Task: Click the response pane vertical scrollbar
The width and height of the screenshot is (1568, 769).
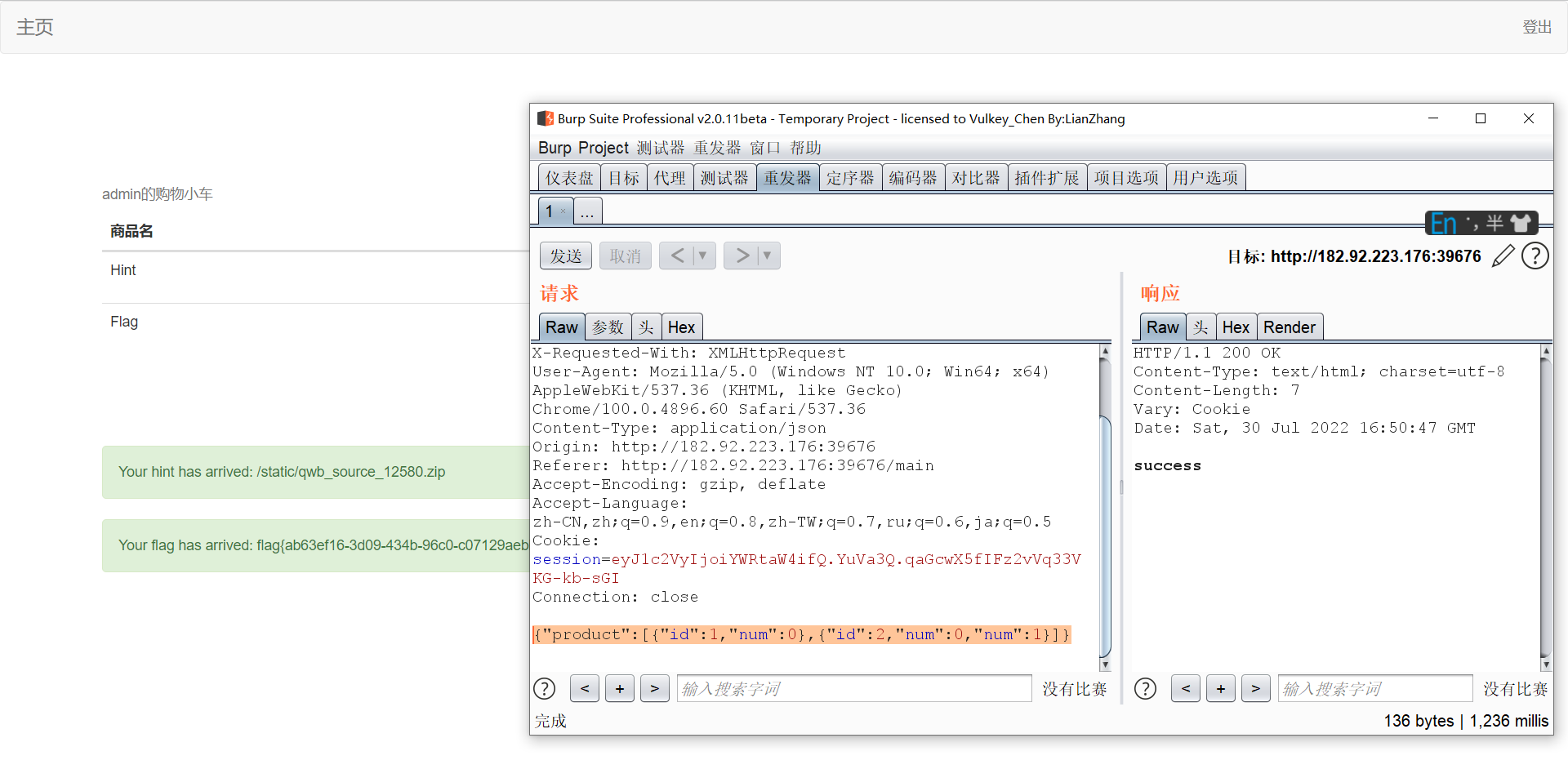Action: coord(1545,508)
